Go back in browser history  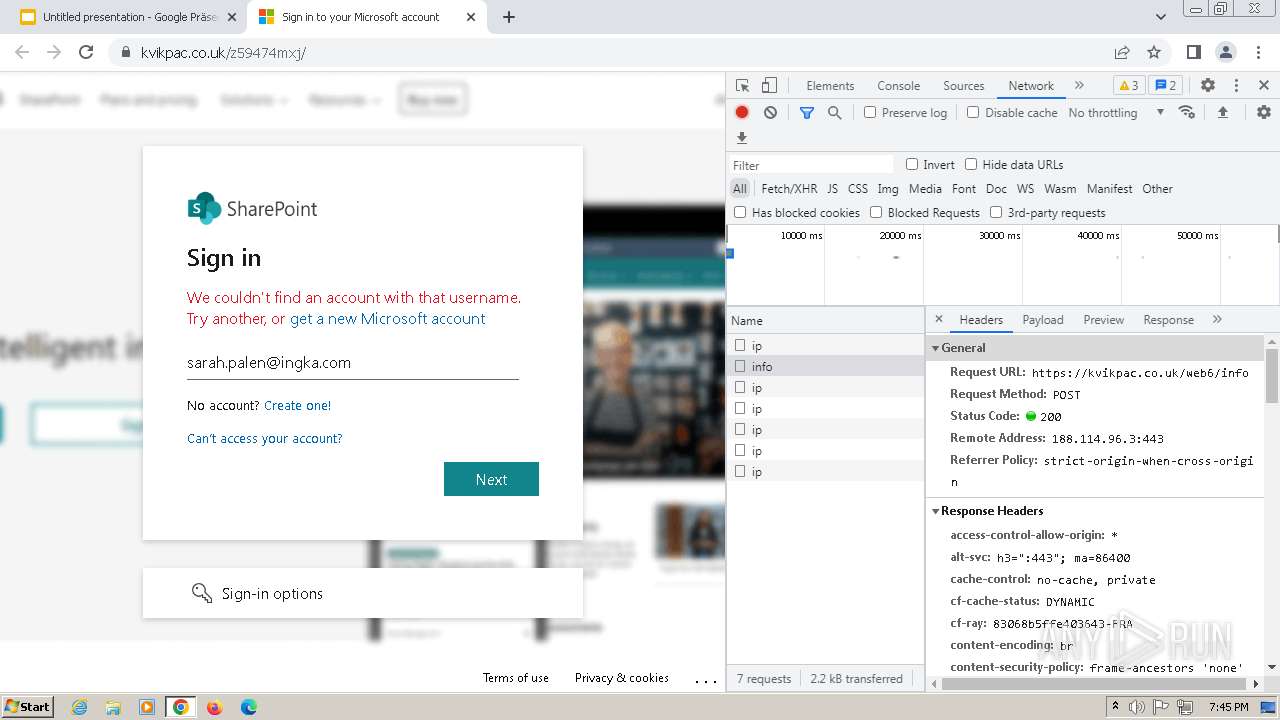coord(22,52)
